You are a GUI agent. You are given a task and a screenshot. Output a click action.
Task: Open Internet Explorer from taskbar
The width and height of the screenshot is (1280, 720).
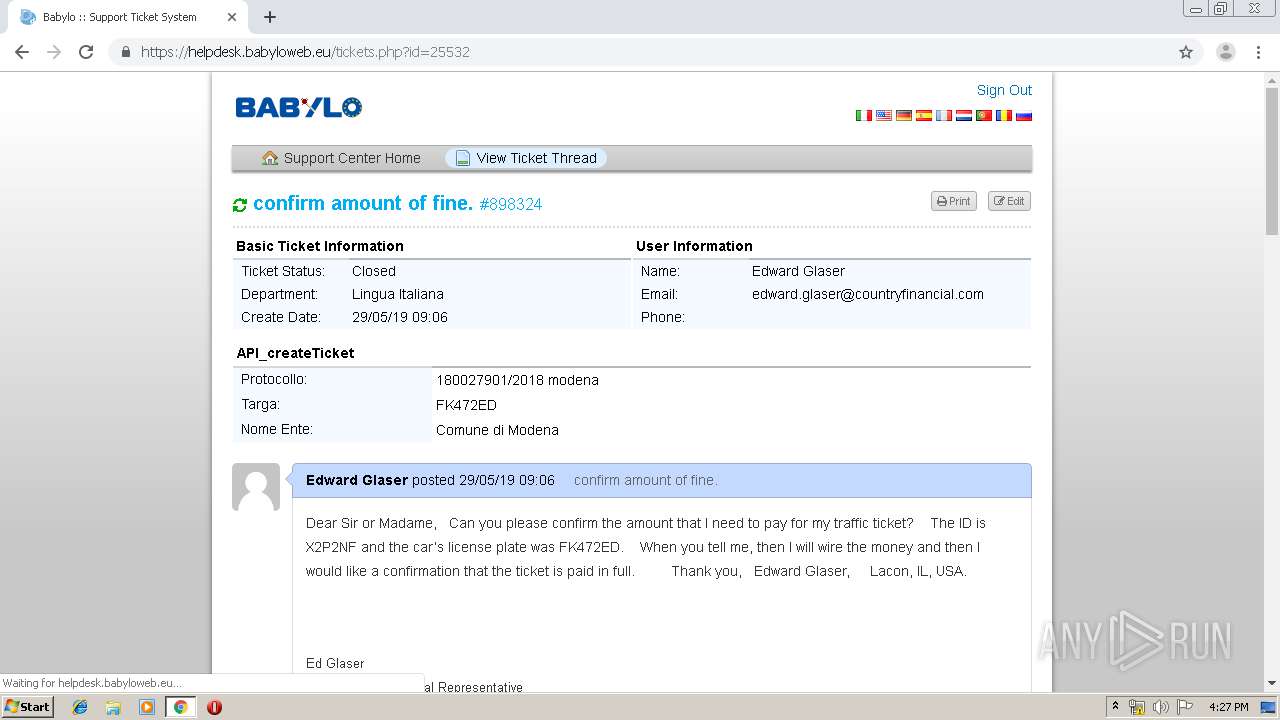pyautogui.click(x=80, y=707)
